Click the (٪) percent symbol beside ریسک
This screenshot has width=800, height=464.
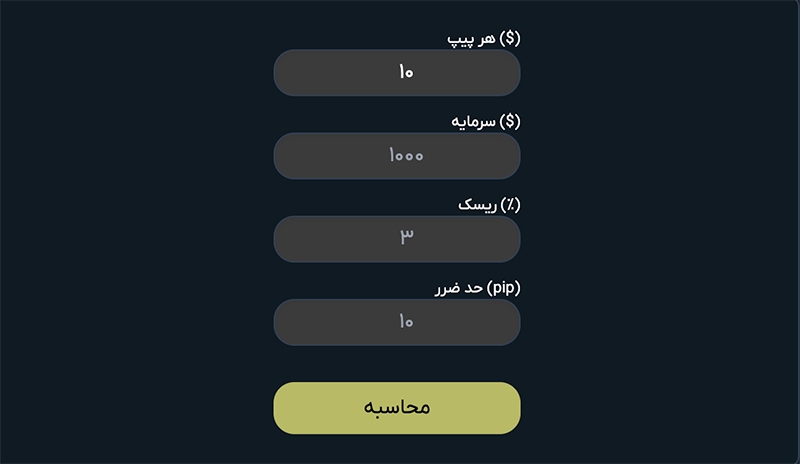[510, 205]
